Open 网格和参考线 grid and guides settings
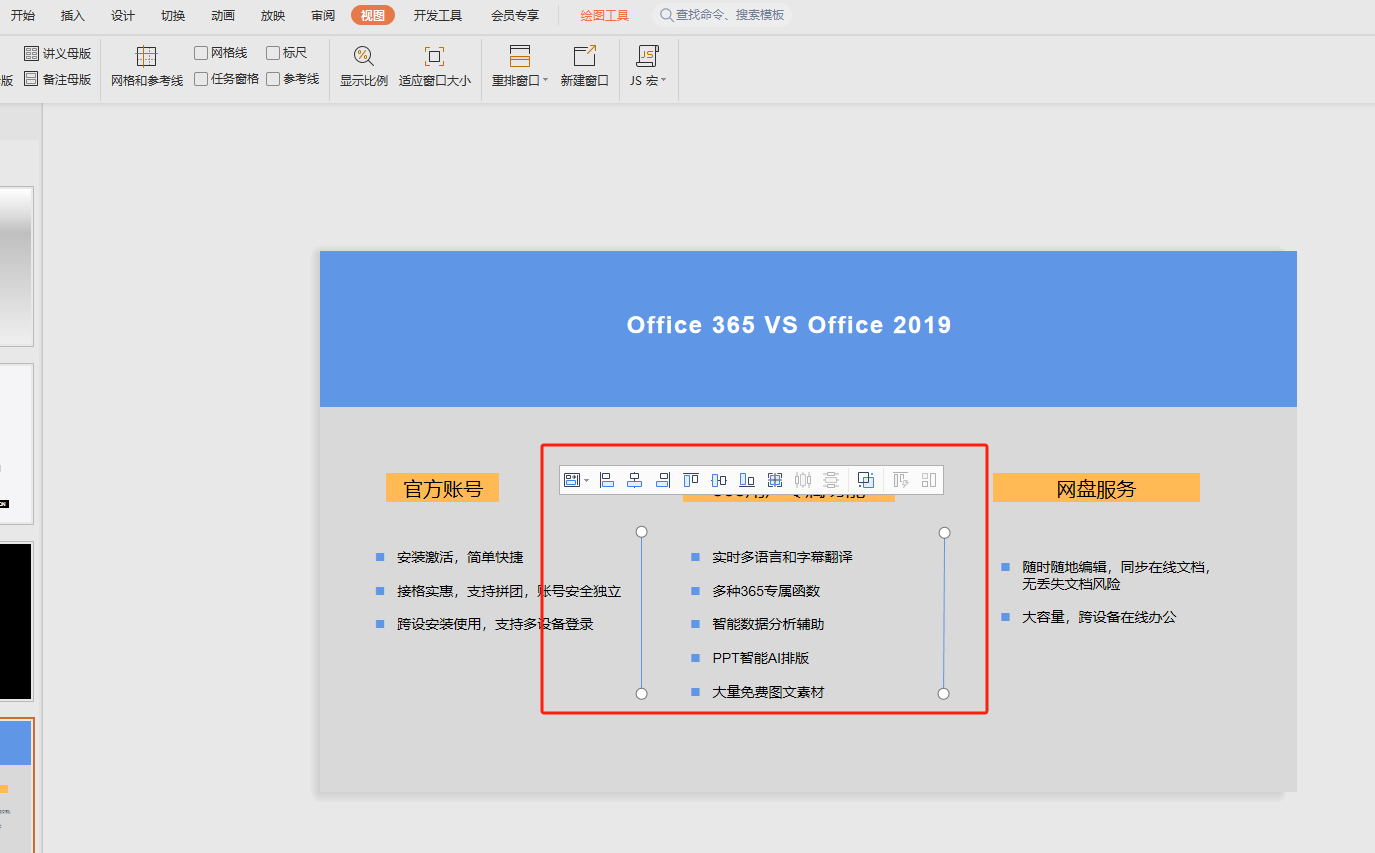This screenshot has height=853, width=1375. coord(147,67)
